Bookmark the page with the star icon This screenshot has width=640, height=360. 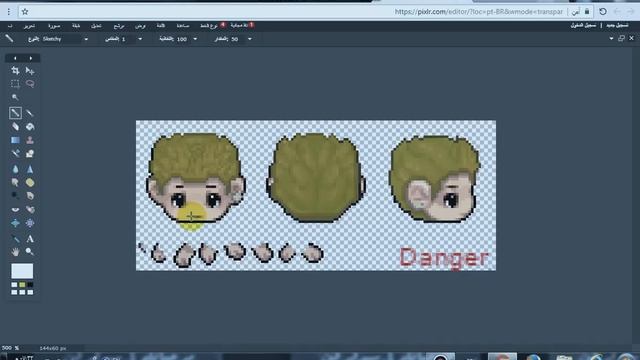click(x=25, y=12)
